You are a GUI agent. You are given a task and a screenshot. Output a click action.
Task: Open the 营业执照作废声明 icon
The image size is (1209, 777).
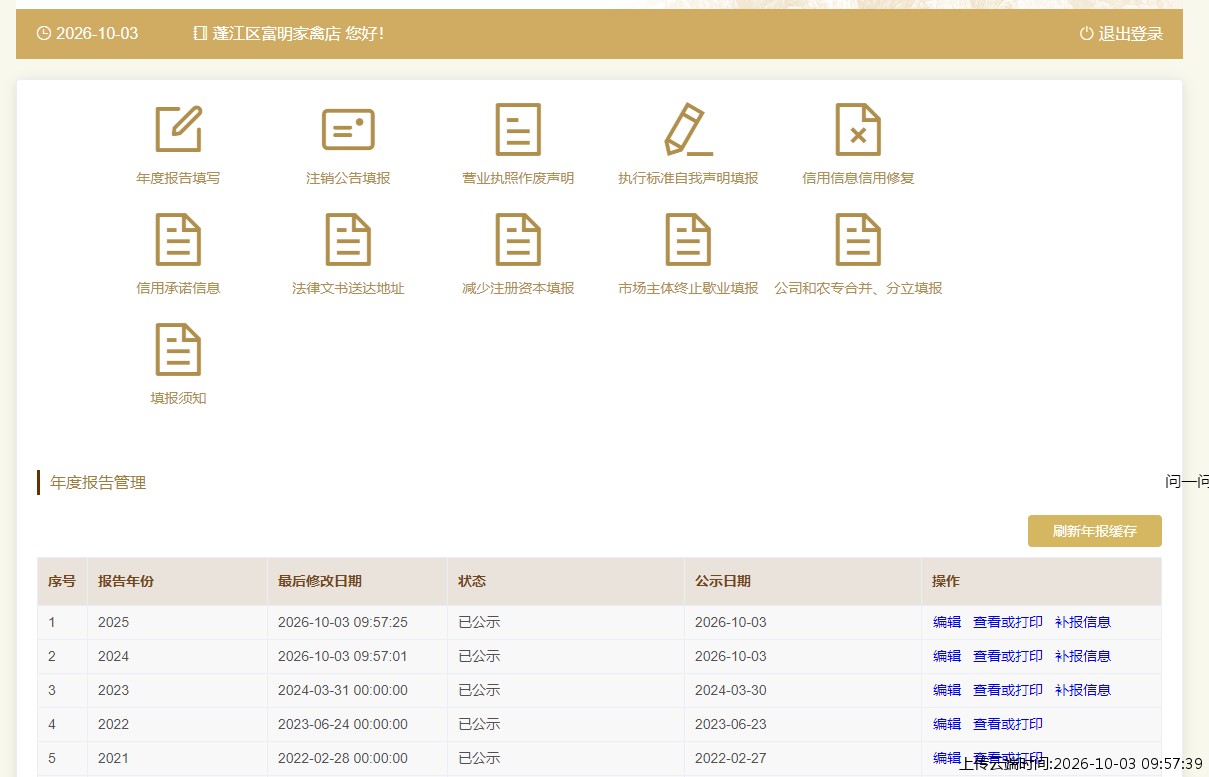tap(518, 130)
